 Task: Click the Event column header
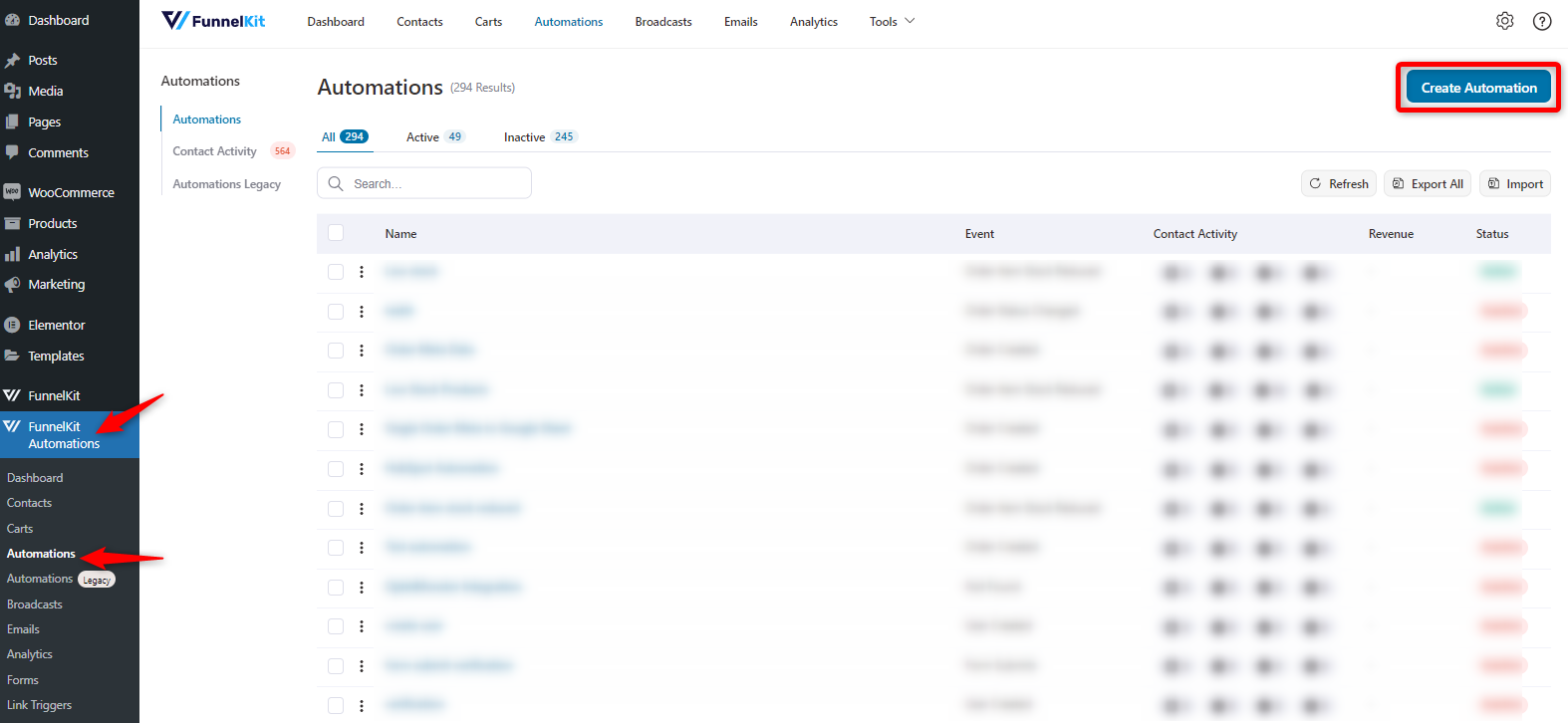click(979, 234)
